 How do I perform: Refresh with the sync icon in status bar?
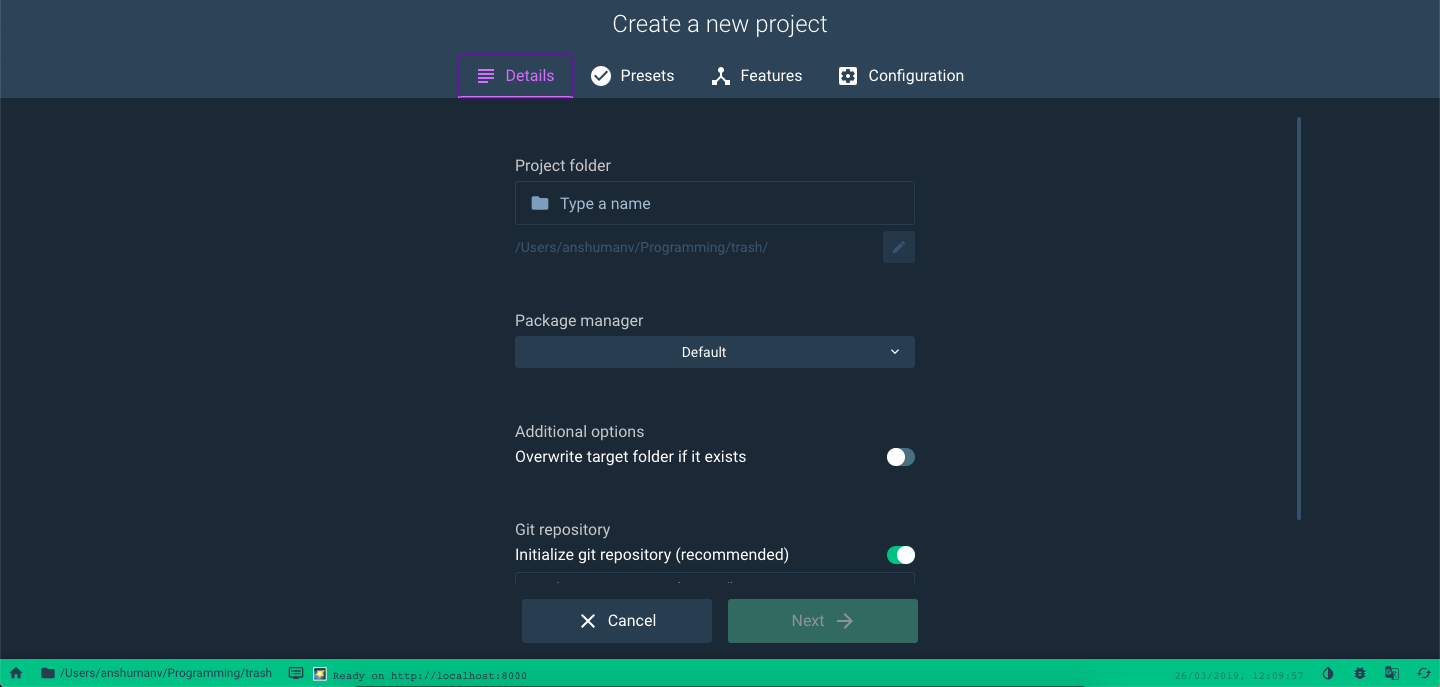click(x=1424, y=673)
